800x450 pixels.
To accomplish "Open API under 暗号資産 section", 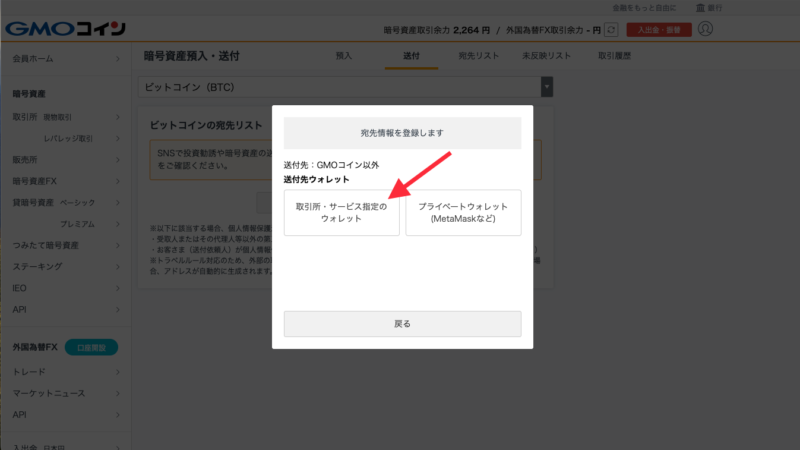I will point(66,310).
